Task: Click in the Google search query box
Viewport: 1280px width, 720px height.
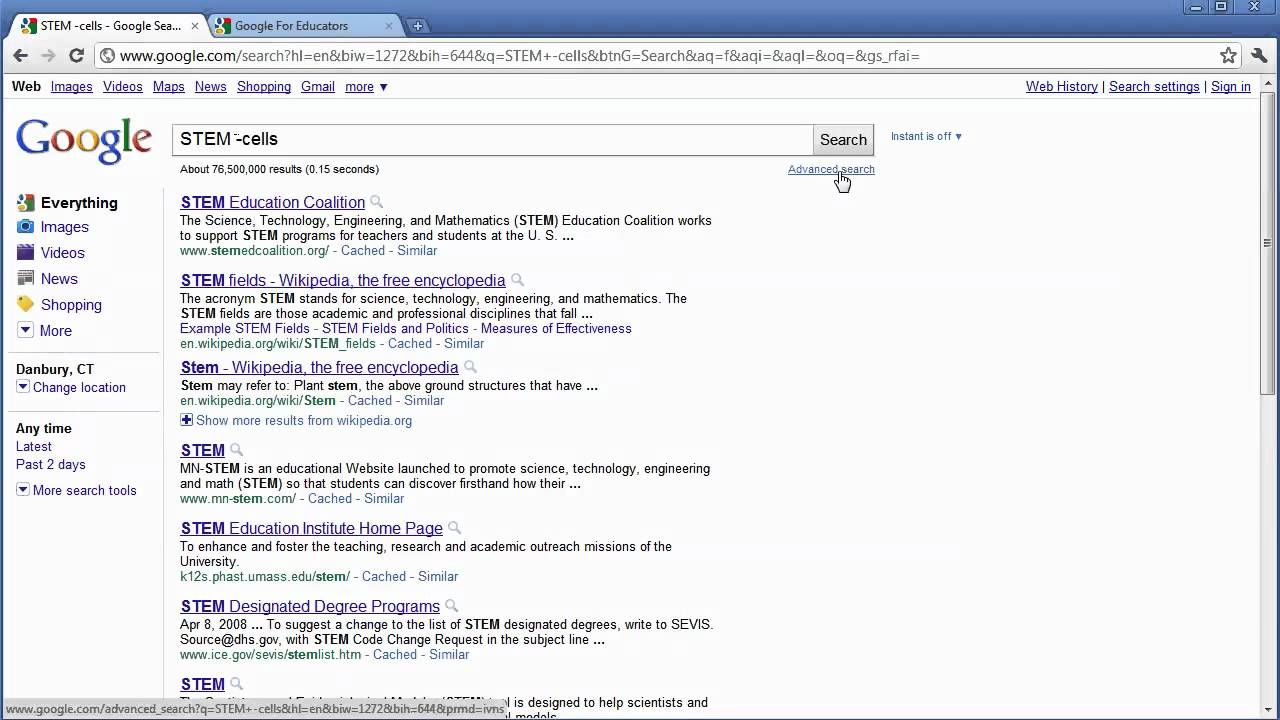Action: tap(493, 140)
